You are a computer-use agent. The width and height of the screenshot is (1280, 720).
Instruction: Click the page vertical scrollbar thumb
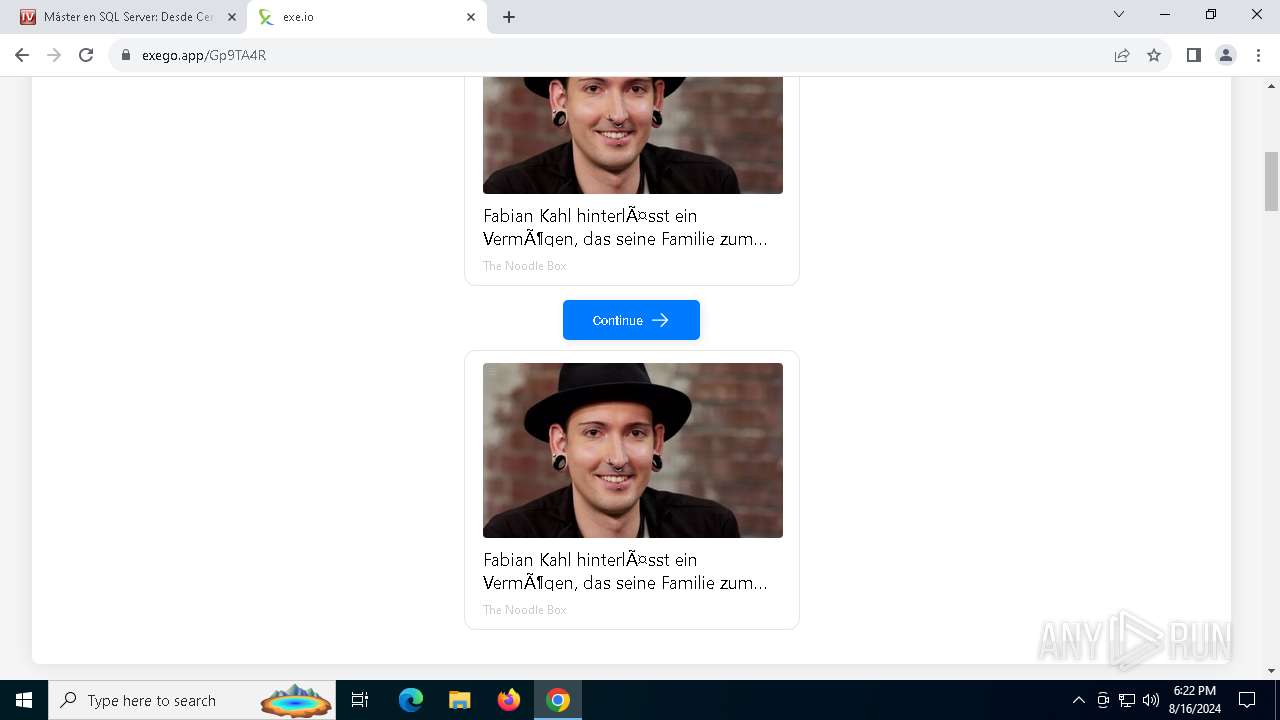point(1271,181)
